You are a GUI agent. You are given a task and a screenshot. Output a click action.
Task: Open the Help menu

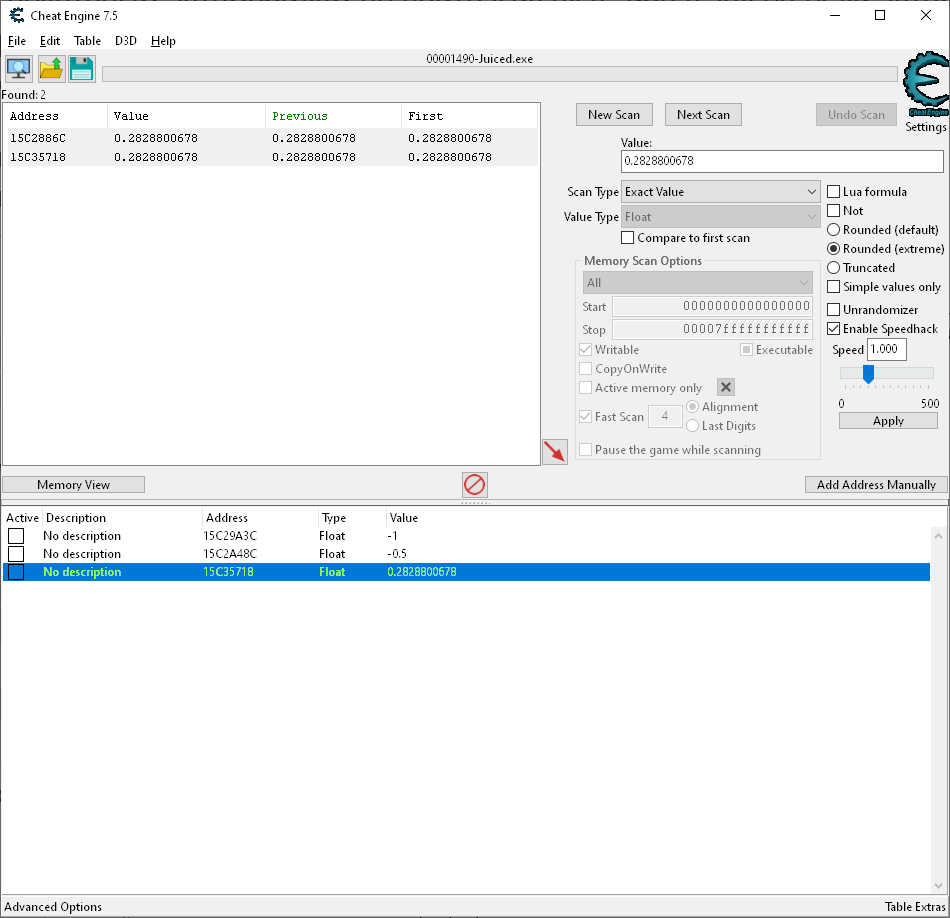point(163,41)
